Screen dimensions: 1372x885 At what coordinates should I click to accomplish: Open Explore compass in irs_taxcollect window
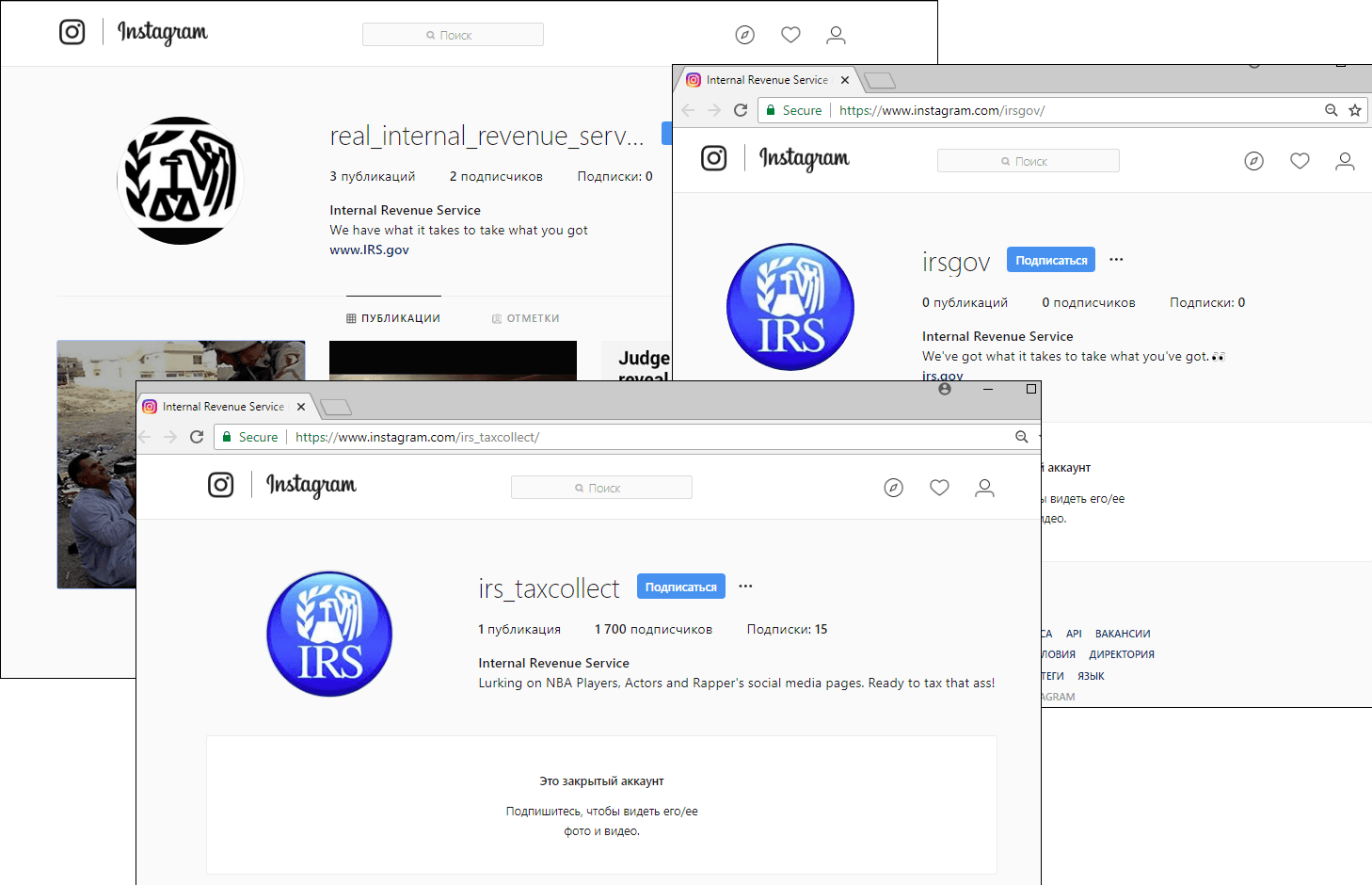894,488
